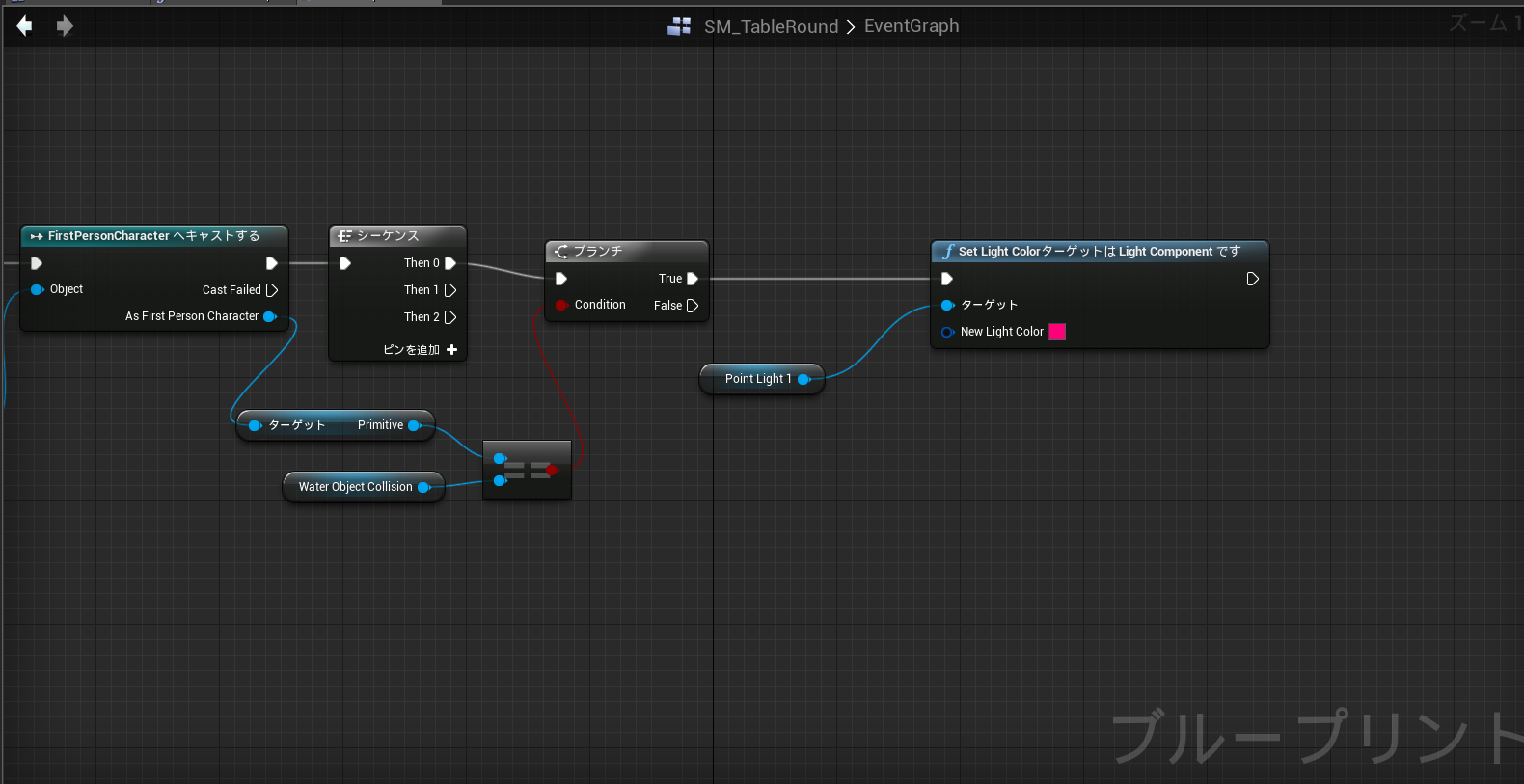The height and width of the screenshot is (784, 1524).
Task: Click the cast node's output execution pin
Action: pos(272,263)
